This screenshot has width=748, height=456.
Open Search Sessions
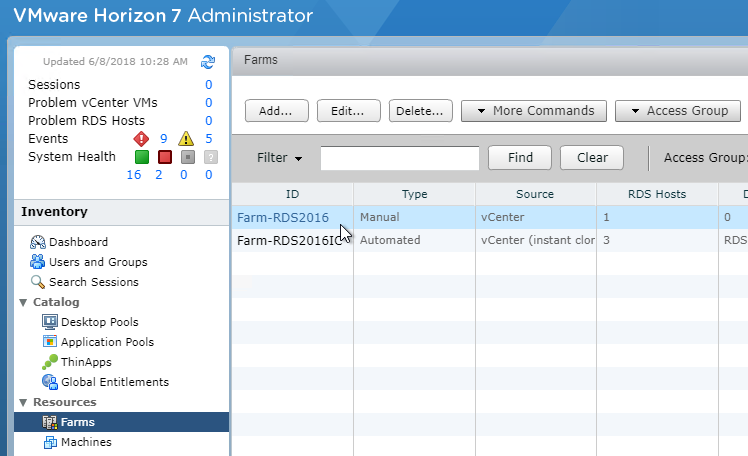pos(94,282)
